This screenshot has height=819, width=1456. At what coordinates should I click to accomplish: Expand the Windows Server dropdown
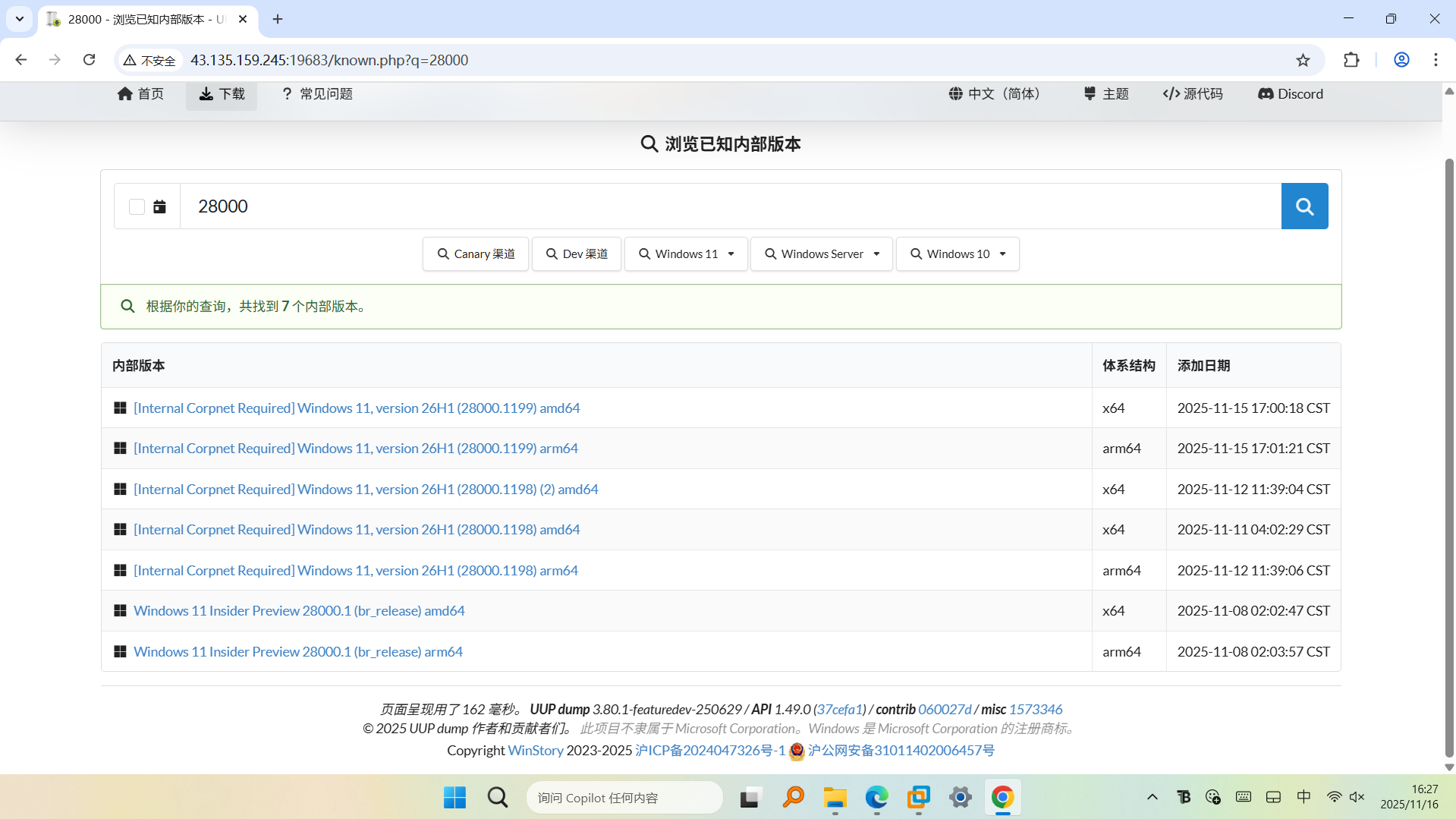[x=822, y=254]
